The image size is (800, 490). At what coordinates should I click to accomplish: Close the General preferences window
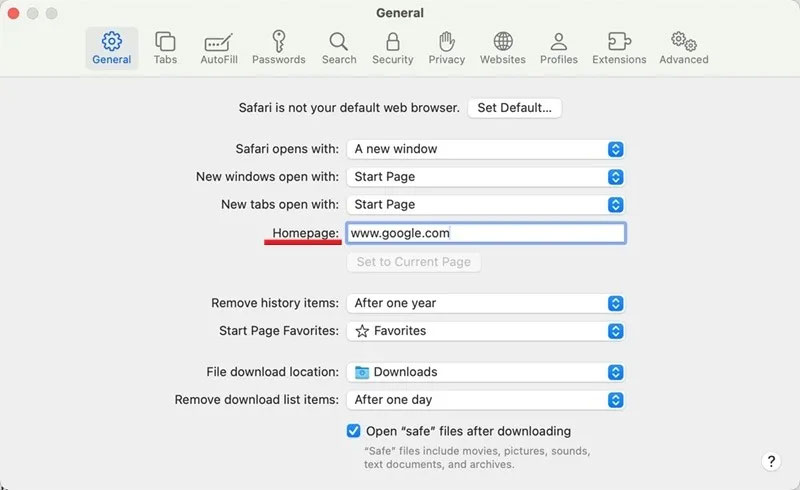(x=14, y=13)
